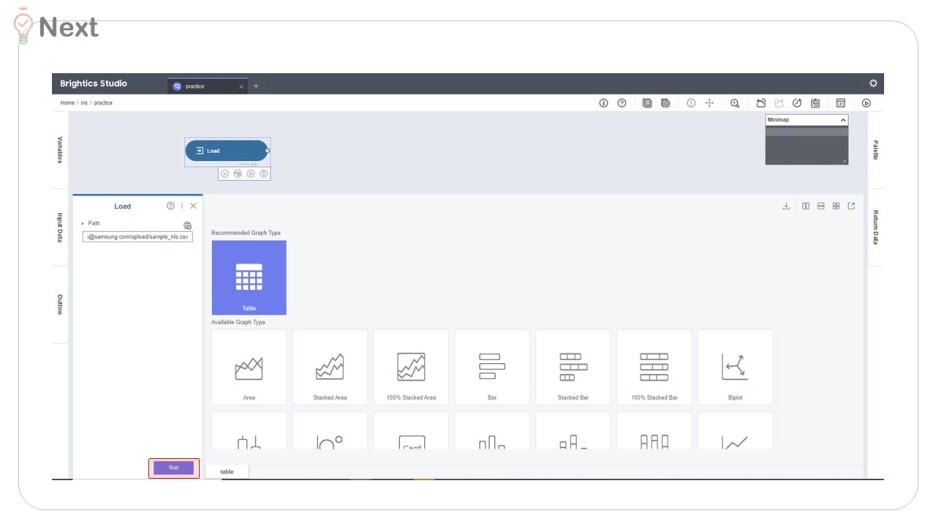The image size is (936, 527).
Task: Click the run play toolbar icon
Action: [x=866, y=103]
